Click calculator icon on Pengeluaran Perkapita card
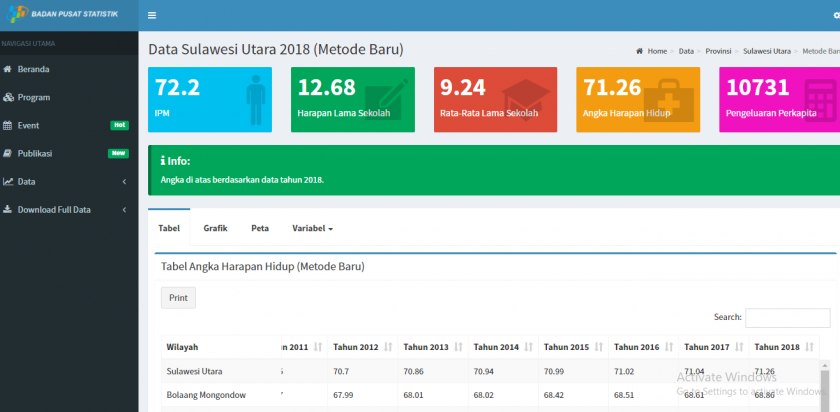Screen dimensions: 840x412 (x=820, y=100)
